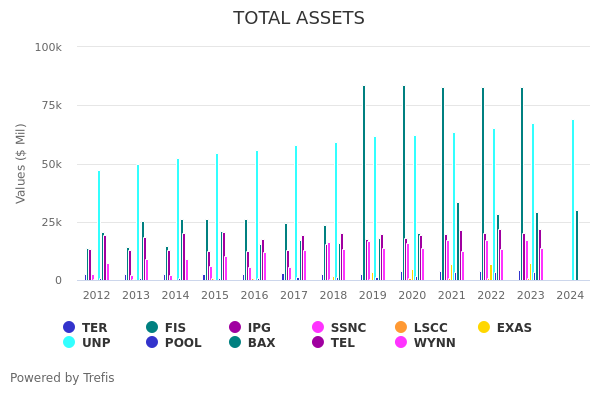This screenshot has width=600, height=400.
Task: Click the orange LSCC legend dot
Action: point(401,327)
